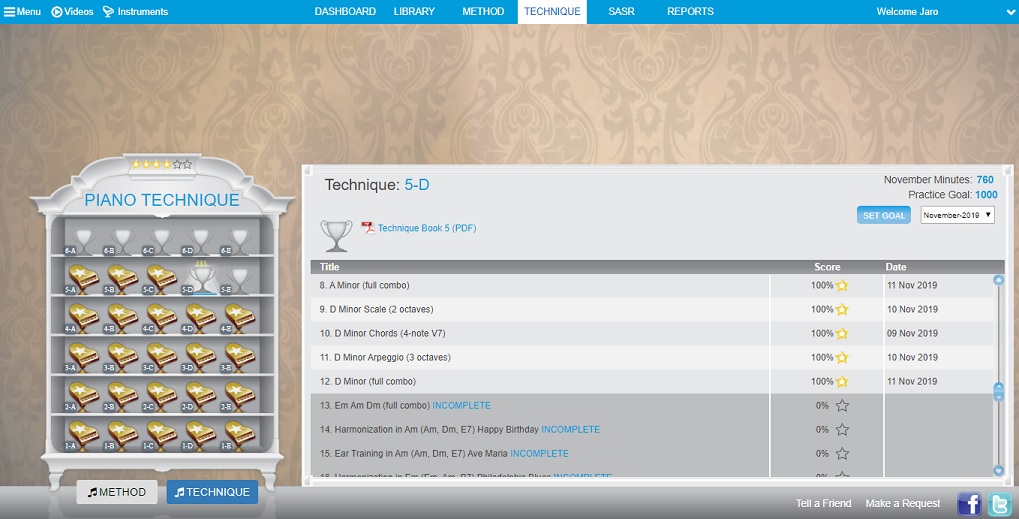Image resolution: width=1019 pixels, height=519 pixels.
Task: Toggle star for A Minor (full combo)
Action: [842, 285]
